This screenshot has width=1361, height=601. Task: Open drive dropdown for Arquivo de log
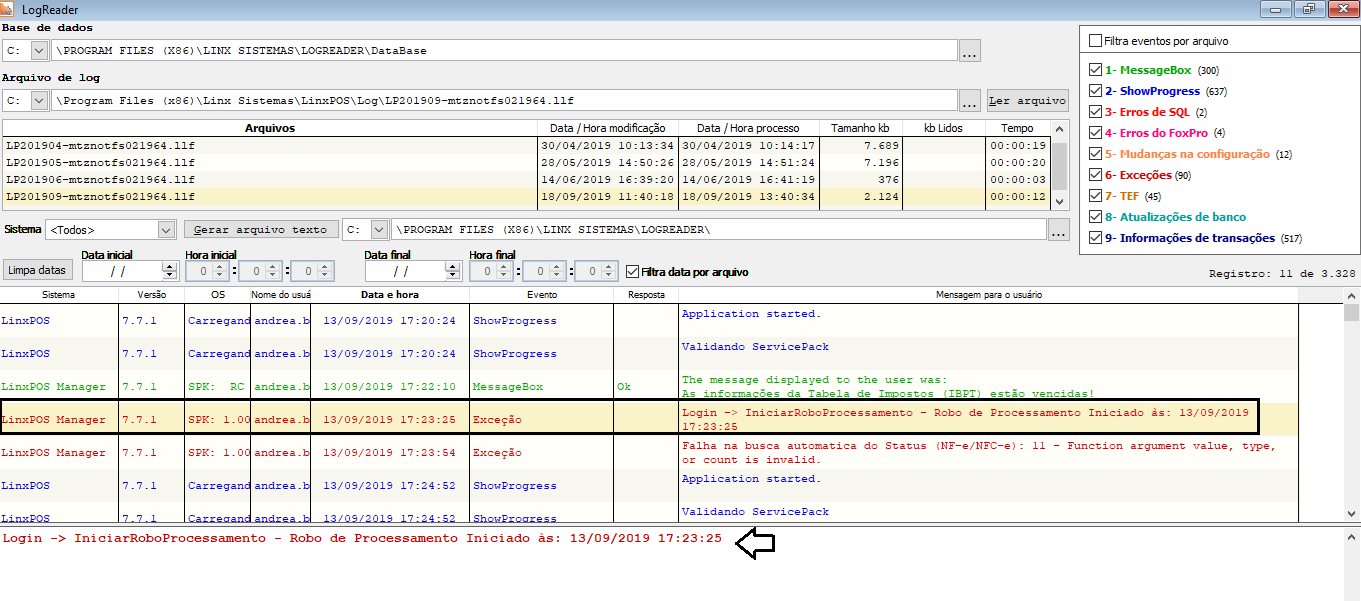click(40, 101)
